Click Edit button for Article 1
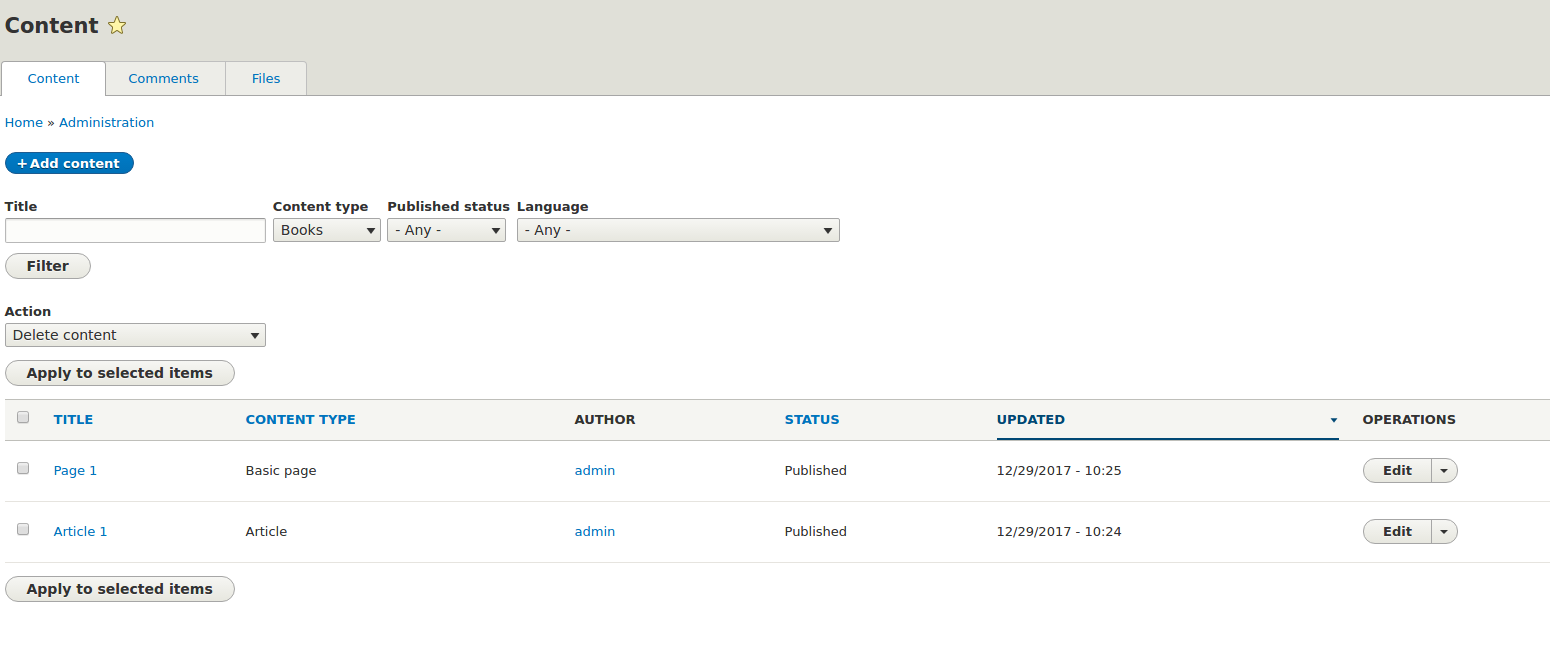Screen dimensions: 1550x651 click(x=1397, y=532)
